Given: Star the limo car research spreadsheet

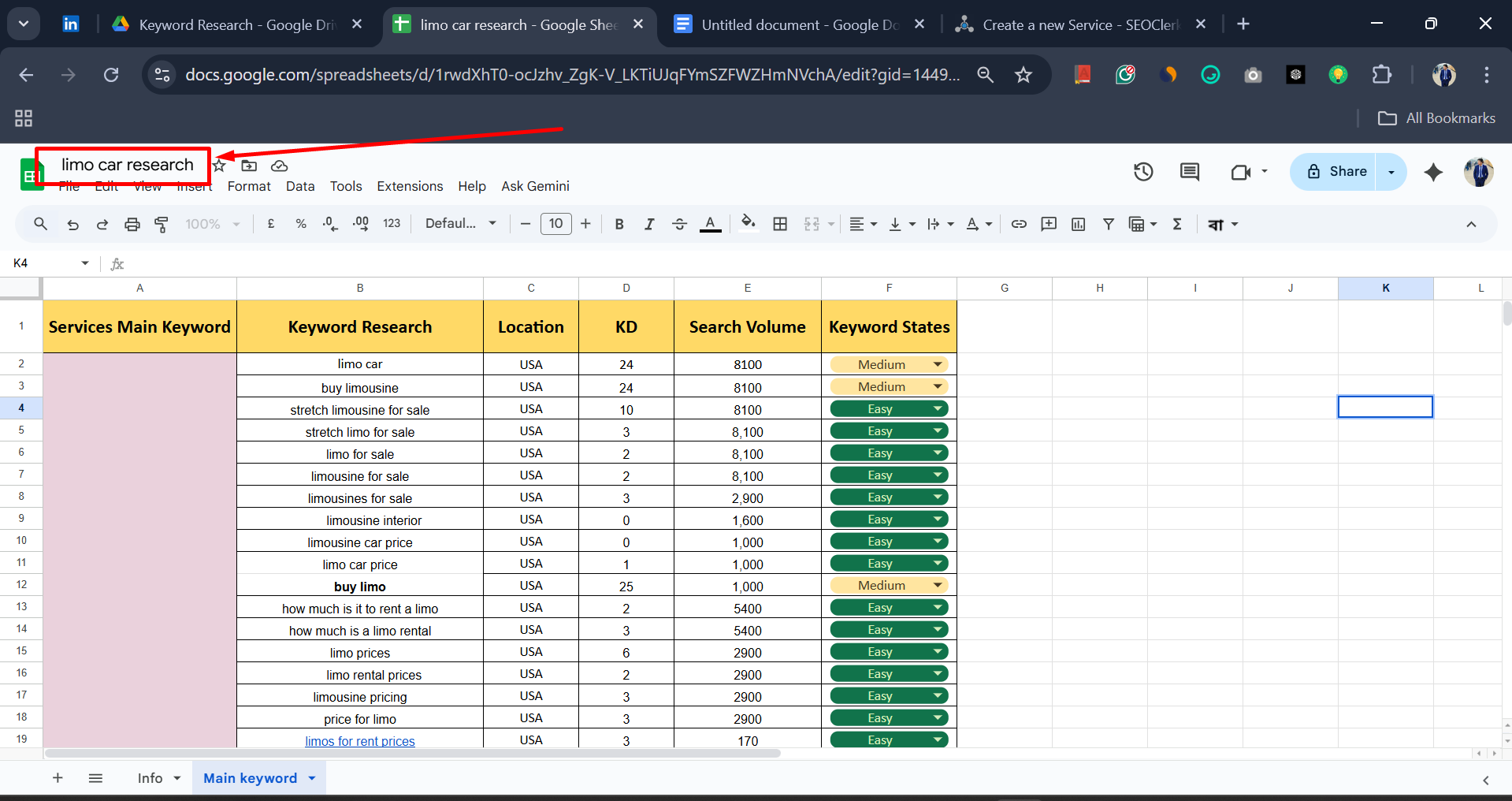Looking at the screenshot, I should [220, 166].
